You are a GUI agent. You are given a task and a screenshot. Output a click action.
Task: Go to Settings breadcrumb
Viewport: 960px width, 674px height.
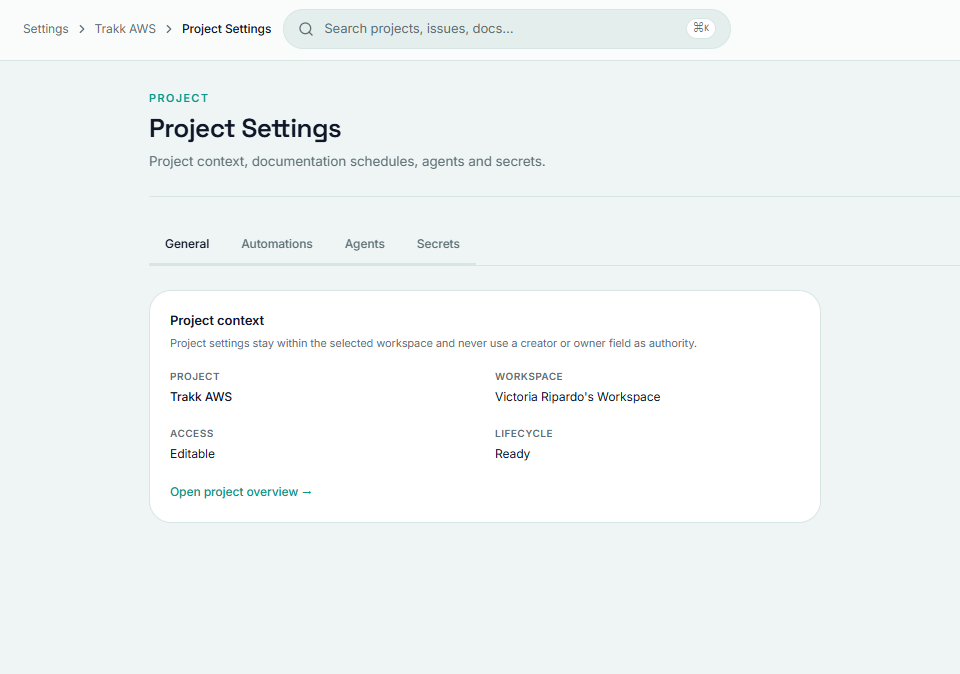pyautogui.click(x=46, y=29)
